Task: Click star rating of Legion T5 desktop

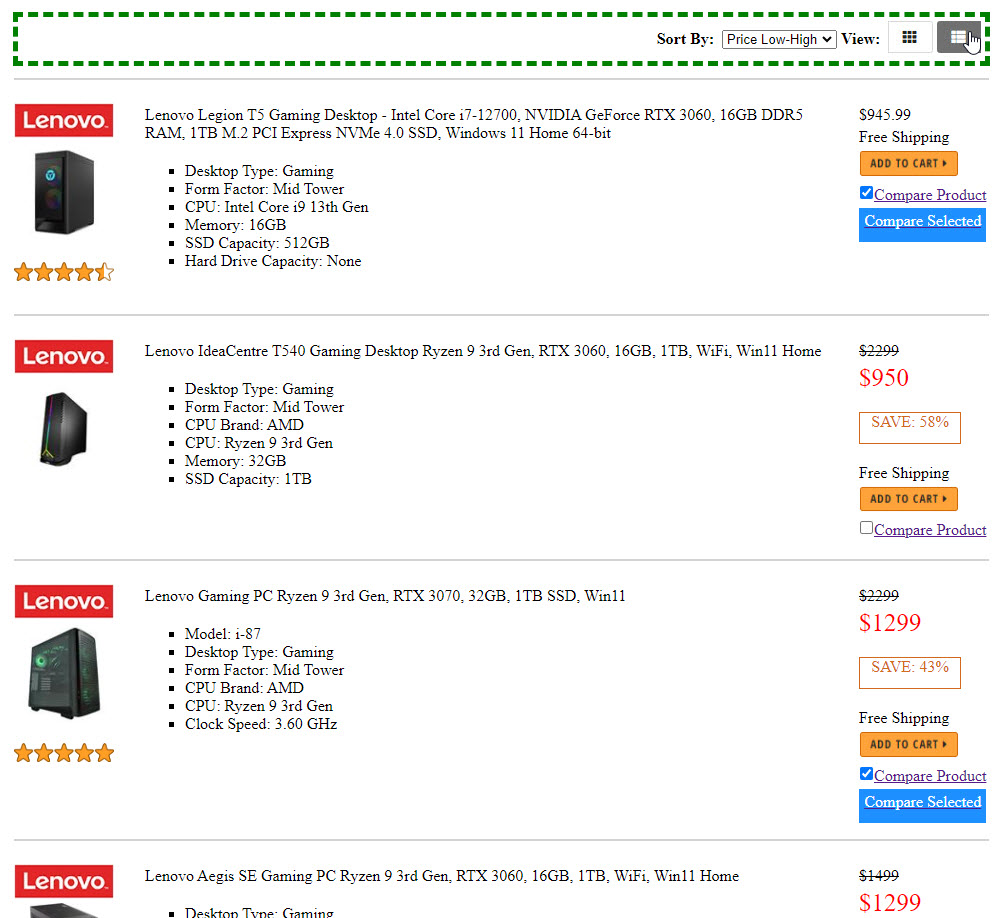Action: click(64, 272)
